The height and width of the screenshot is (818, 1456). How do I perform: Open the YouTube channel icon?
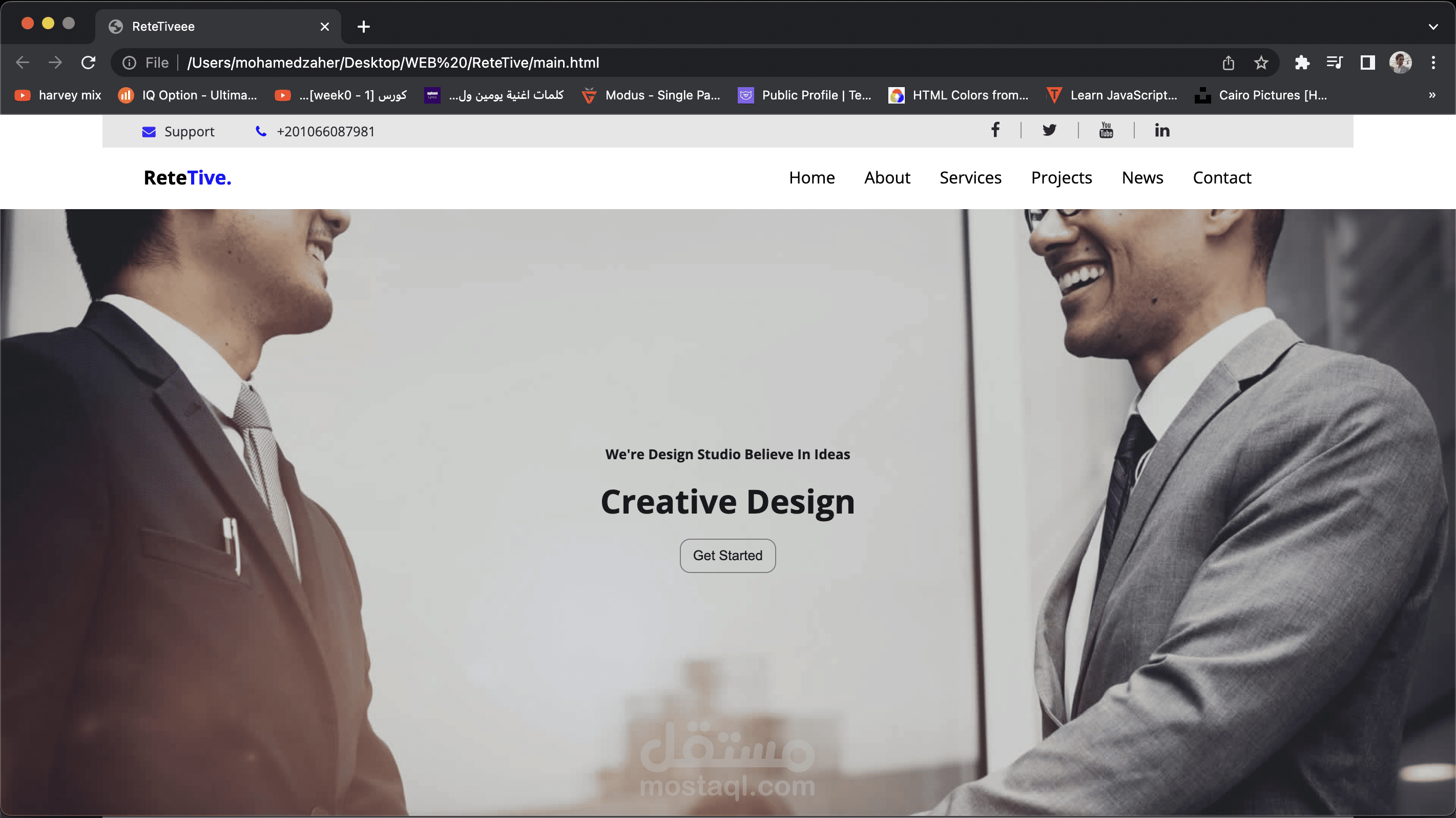point(1106,131)
